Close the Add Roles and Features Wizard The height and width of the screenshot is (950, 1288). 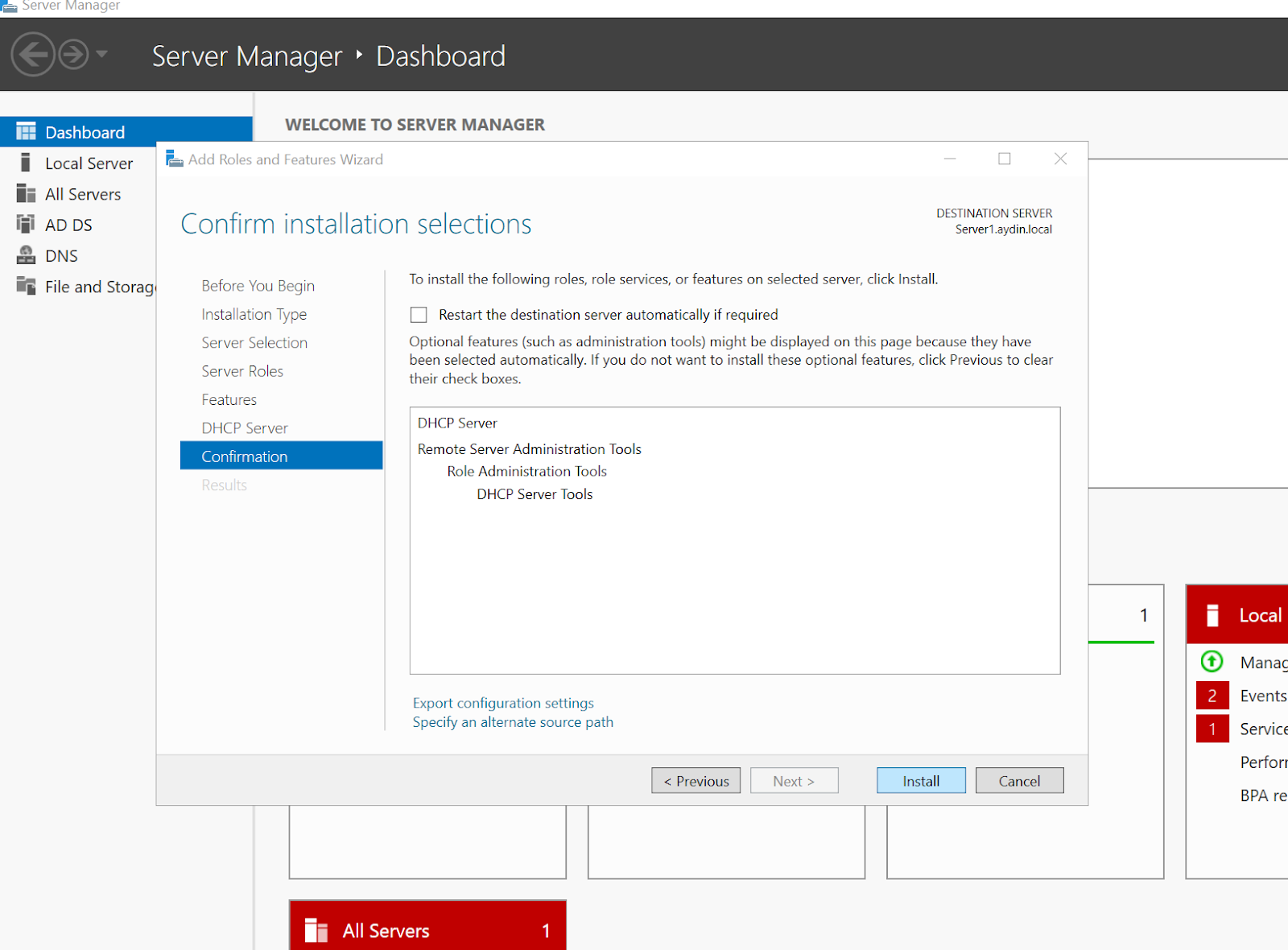(x=1060, y=159)
